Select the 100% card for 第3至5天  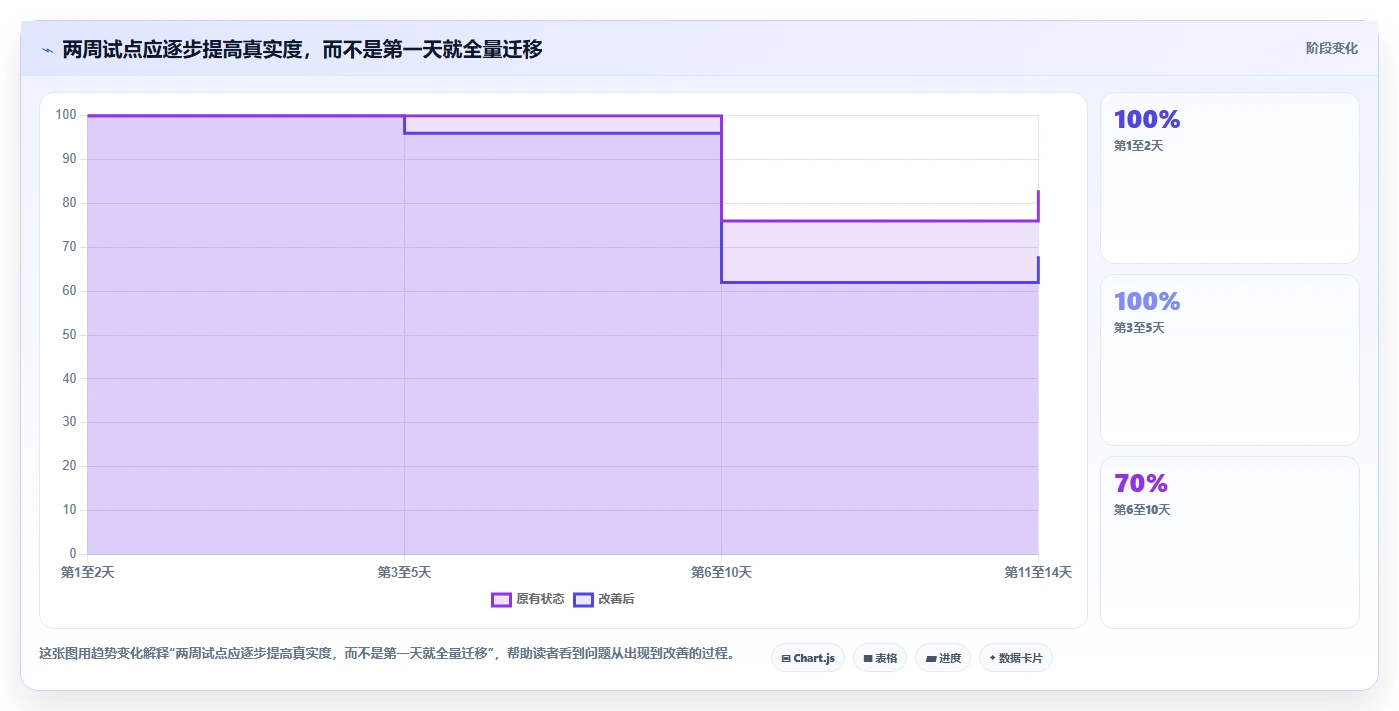[1230, 360]
